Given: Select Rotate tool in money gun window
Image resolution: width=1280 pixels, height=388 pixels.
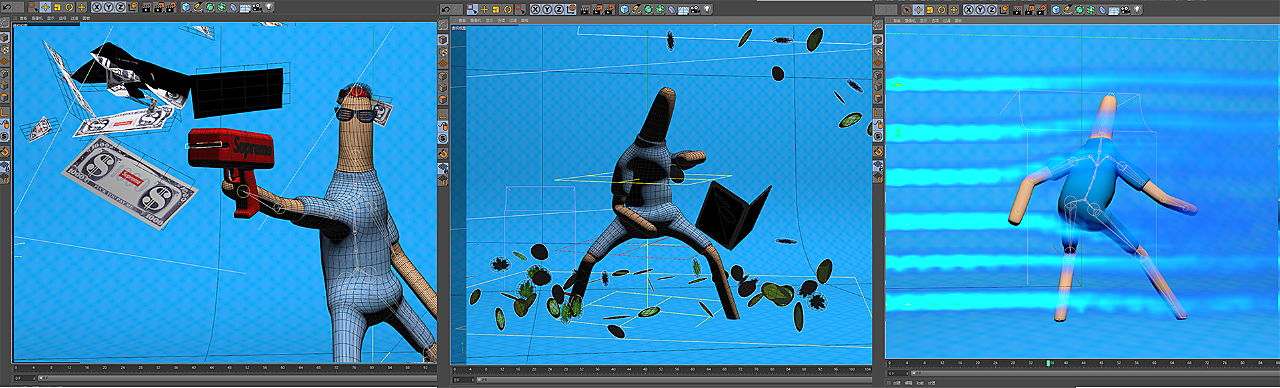Looking at the screenshot, I should (x=69, y=7).
